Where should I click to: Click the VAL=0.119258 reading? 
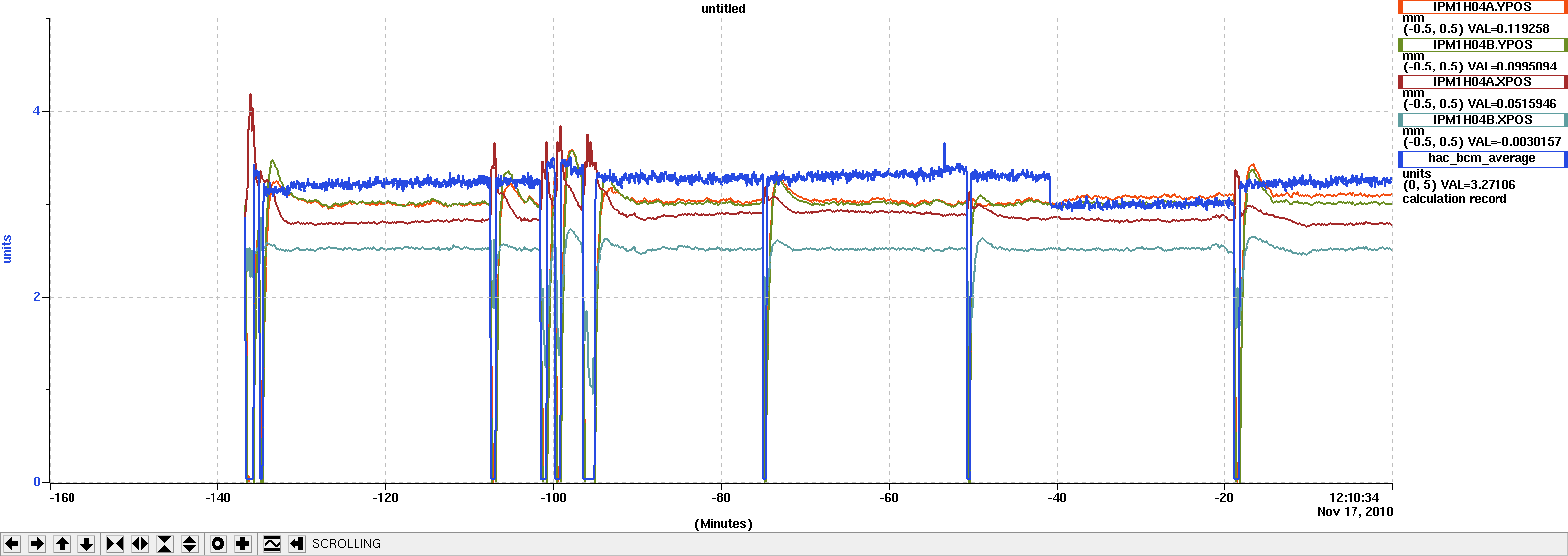tap(1508, 29)
